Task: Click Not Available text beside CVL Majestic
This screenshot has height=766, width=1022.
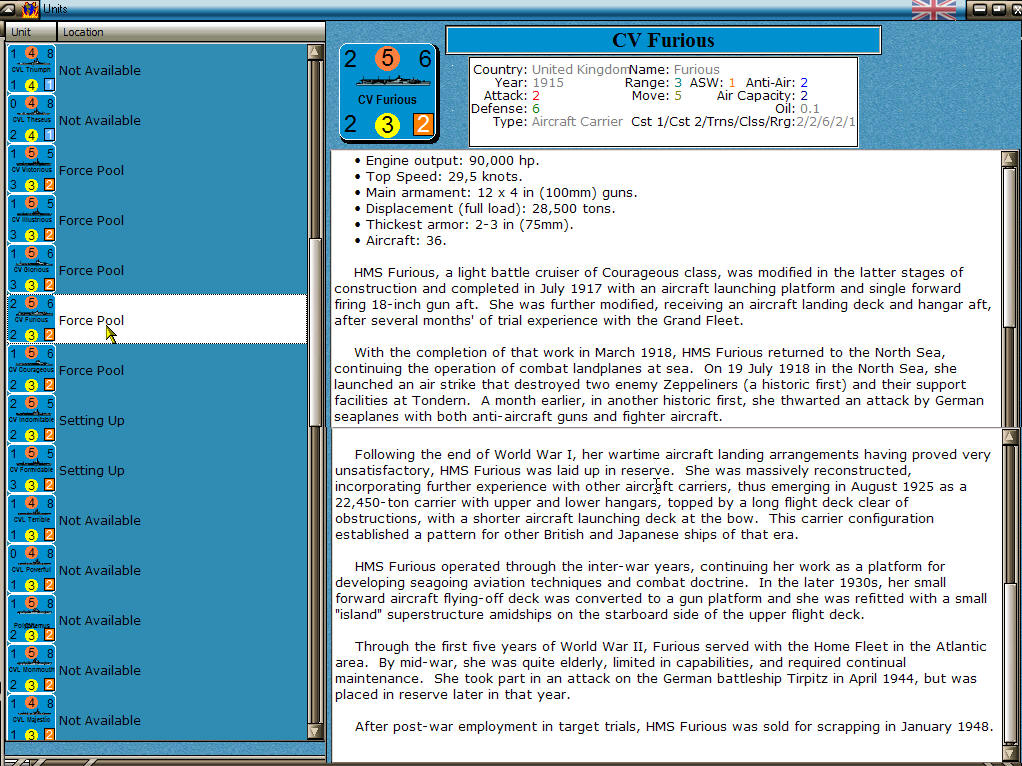Action: (100, 720)
